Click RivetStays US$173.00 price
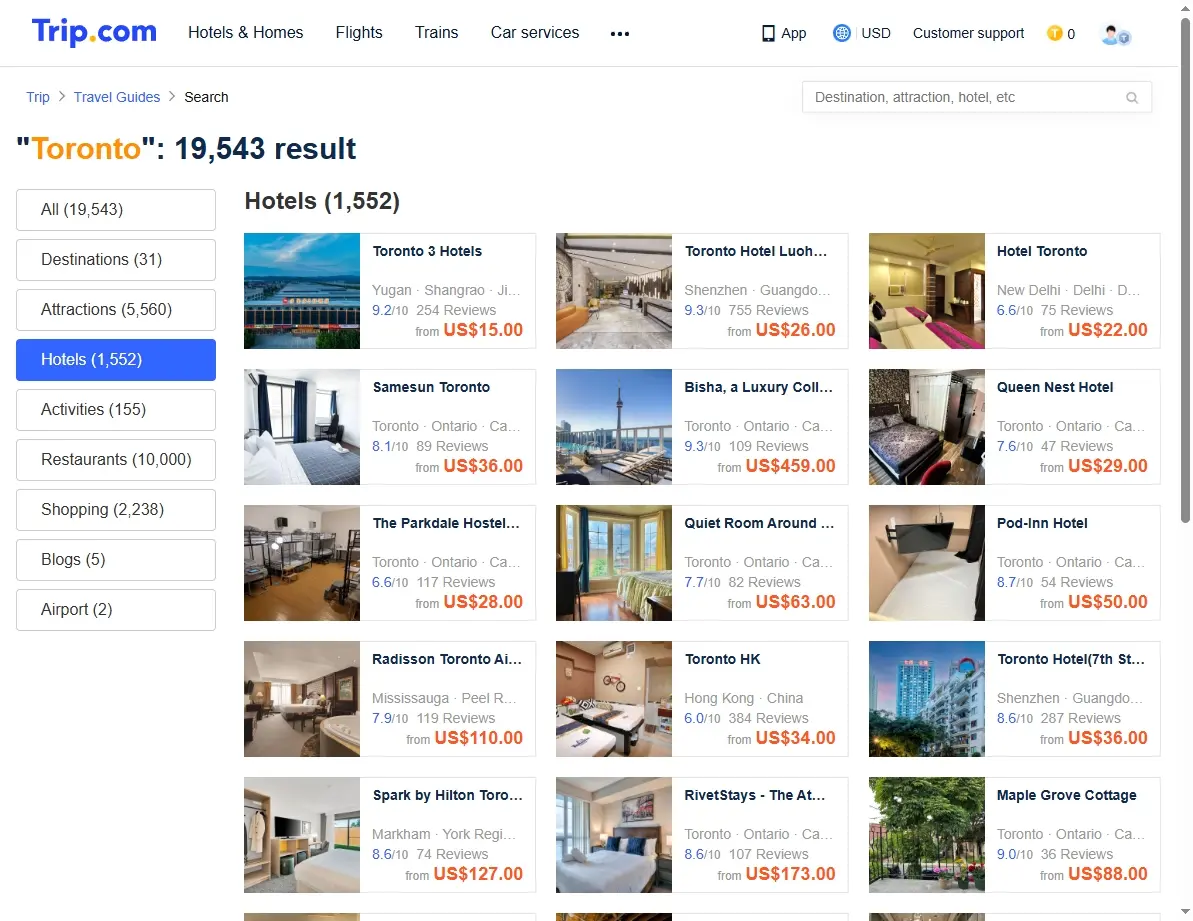 [x=791, y=875]
